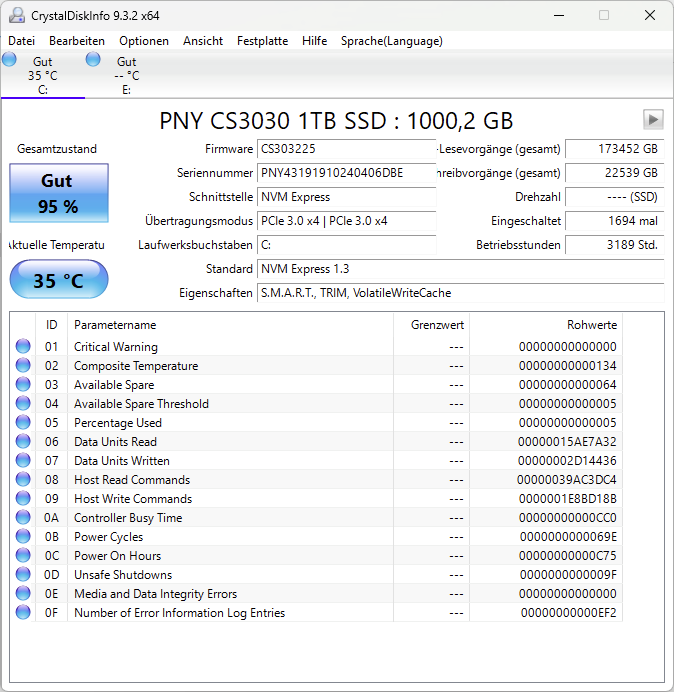Click status icon of Data Units Written row
The width and height of the screenshot is (674, 692).
click(x=23, y=460)
